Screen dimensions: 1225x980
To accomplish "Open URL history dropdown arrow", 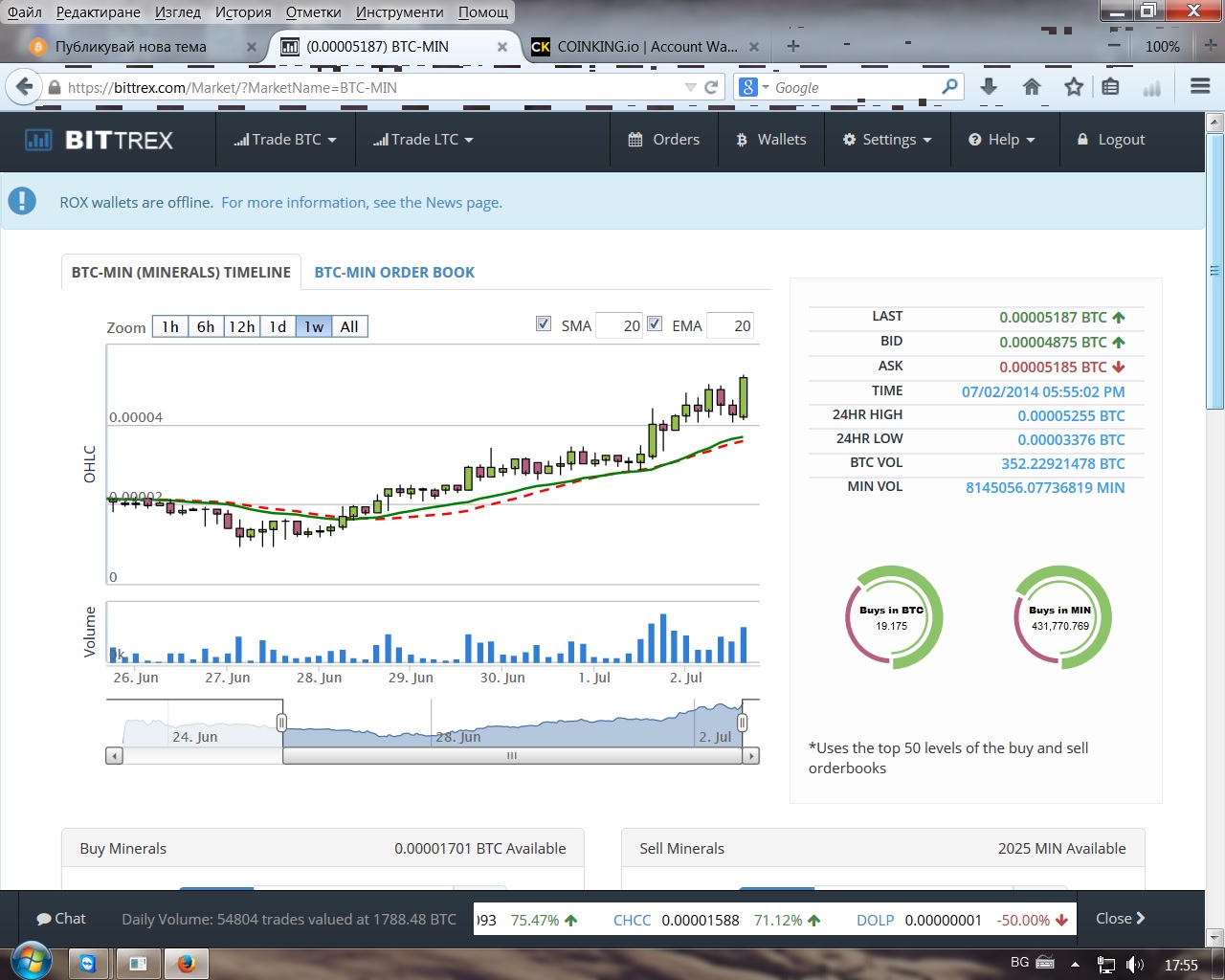I will coord(690,87).
